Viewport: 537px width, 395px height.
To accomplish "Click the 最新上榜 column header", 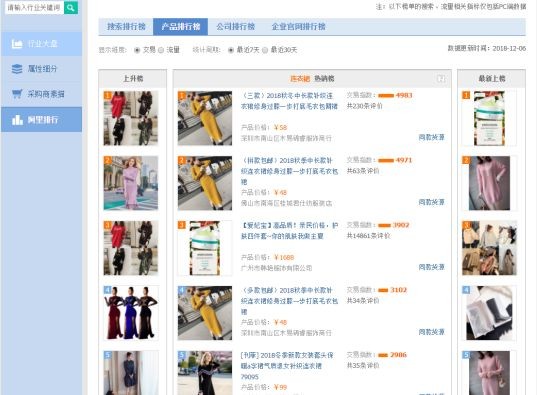I will pyautogui.click(x=491, y=79).
